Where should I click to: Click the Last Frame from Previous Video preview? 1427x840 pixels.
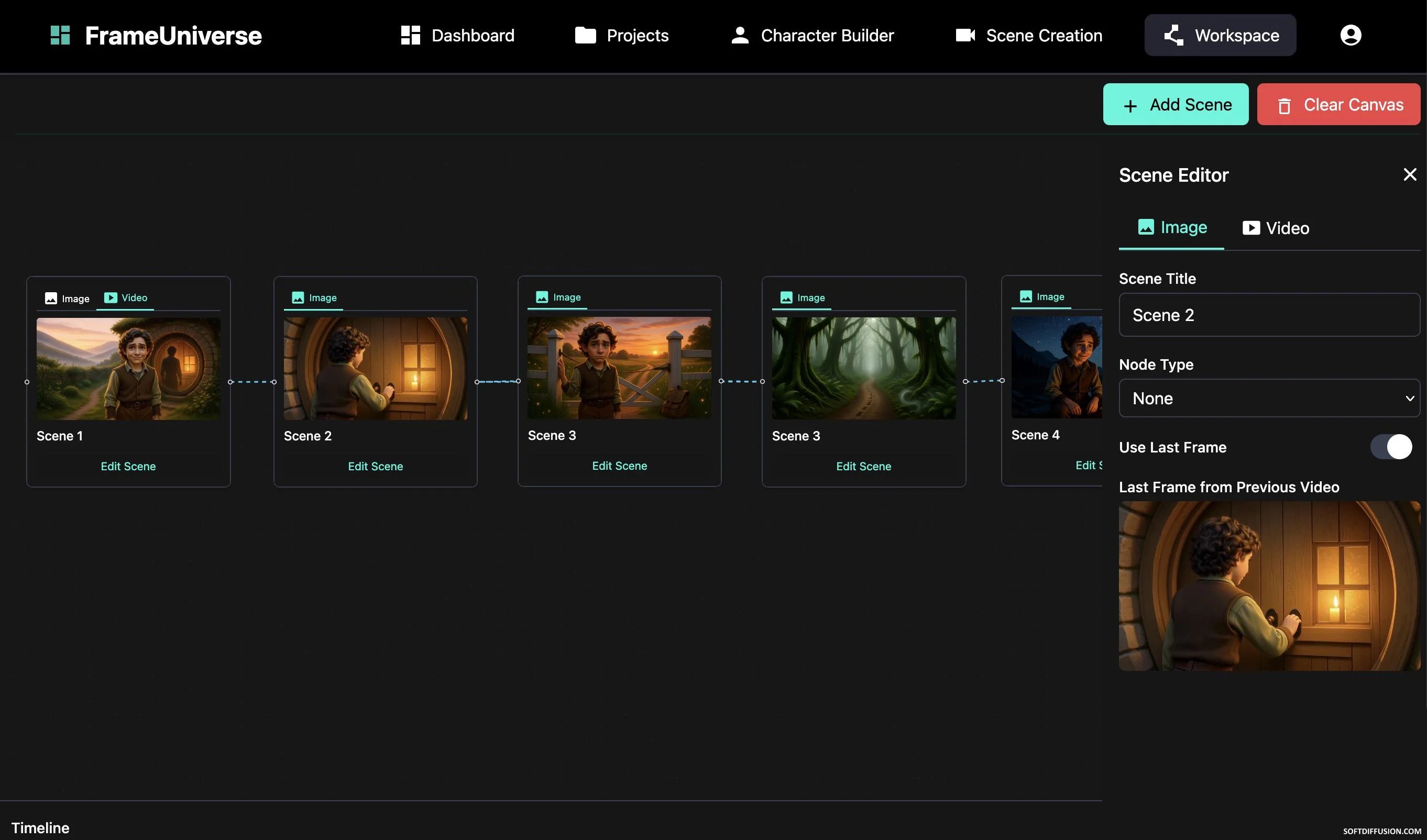coord(1269,586)
